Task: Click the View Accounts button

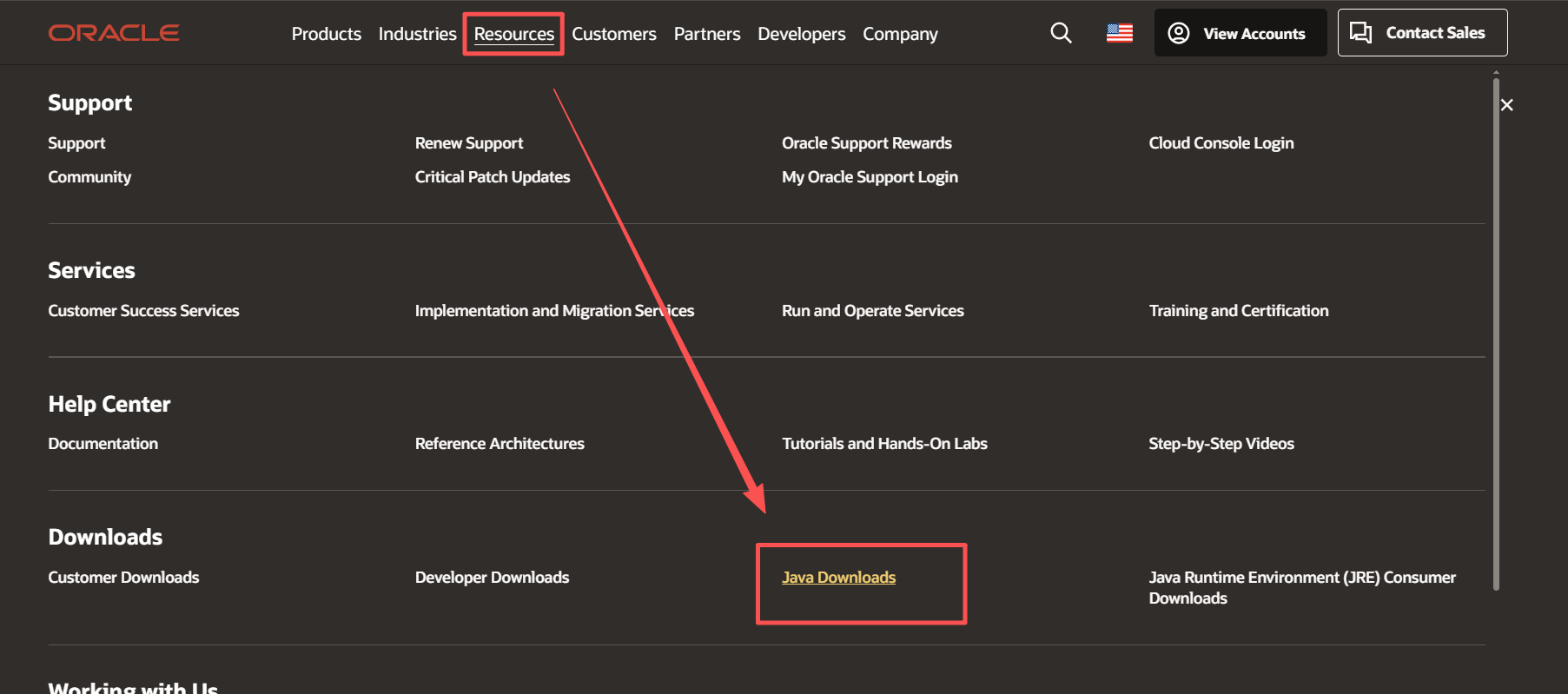Action: [x=1240, y=33]
